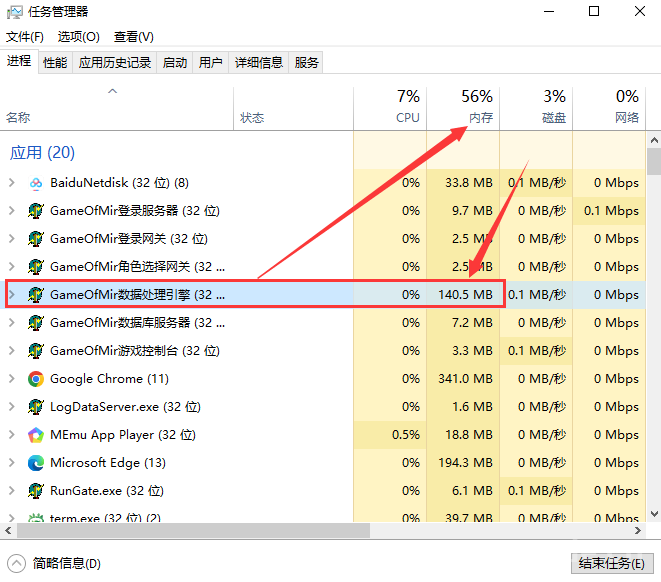661x582 pixels.
Task: Switch to the 性能 tab
Action: (x=55, y=63)
